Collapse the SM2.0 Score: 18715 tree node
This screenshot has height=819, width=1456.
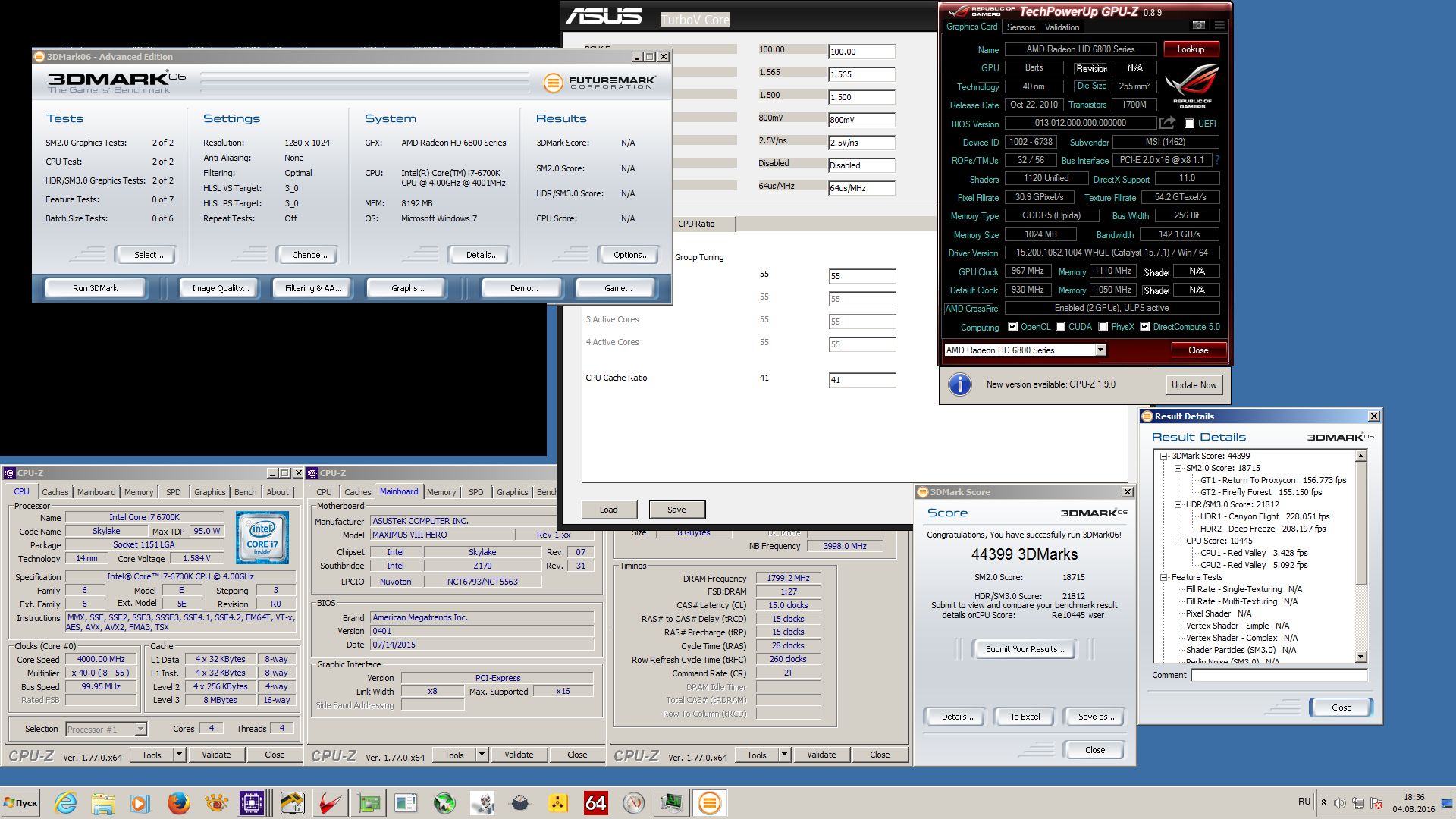(x=1178, y=468)
